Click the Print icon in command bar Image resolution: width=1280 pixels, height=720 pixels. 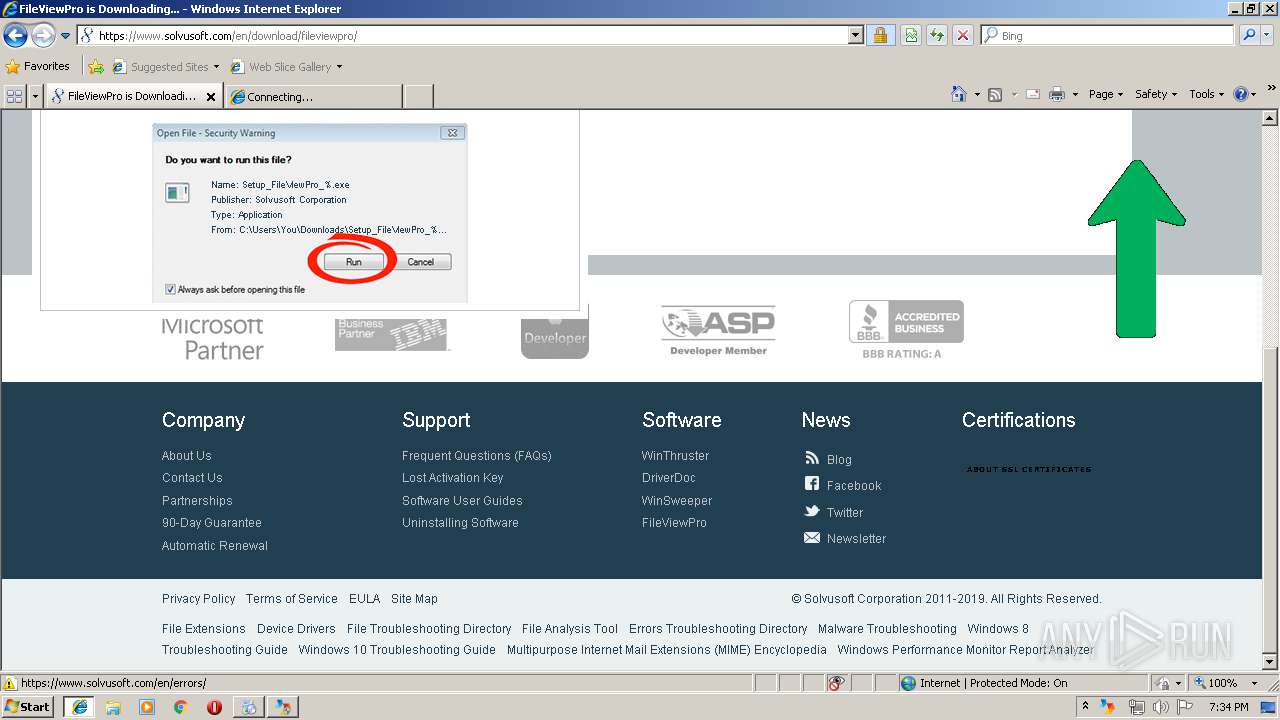pyautogui.click(x=1057, y=94)
